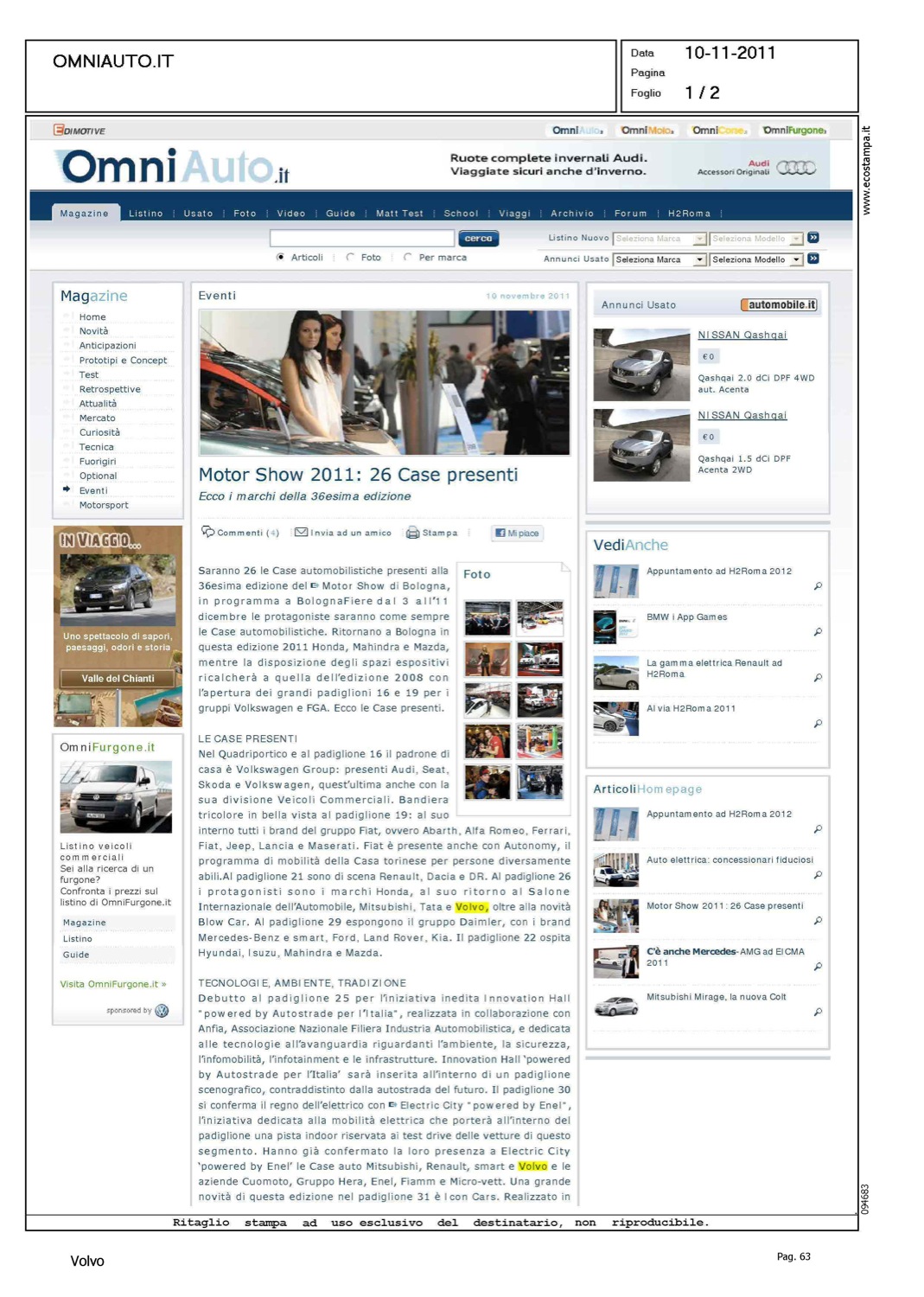Screen dimensions: 924x1297
Task: Click magnifier icon beside BMW i App Games
Action: click(x=818, y=632)
